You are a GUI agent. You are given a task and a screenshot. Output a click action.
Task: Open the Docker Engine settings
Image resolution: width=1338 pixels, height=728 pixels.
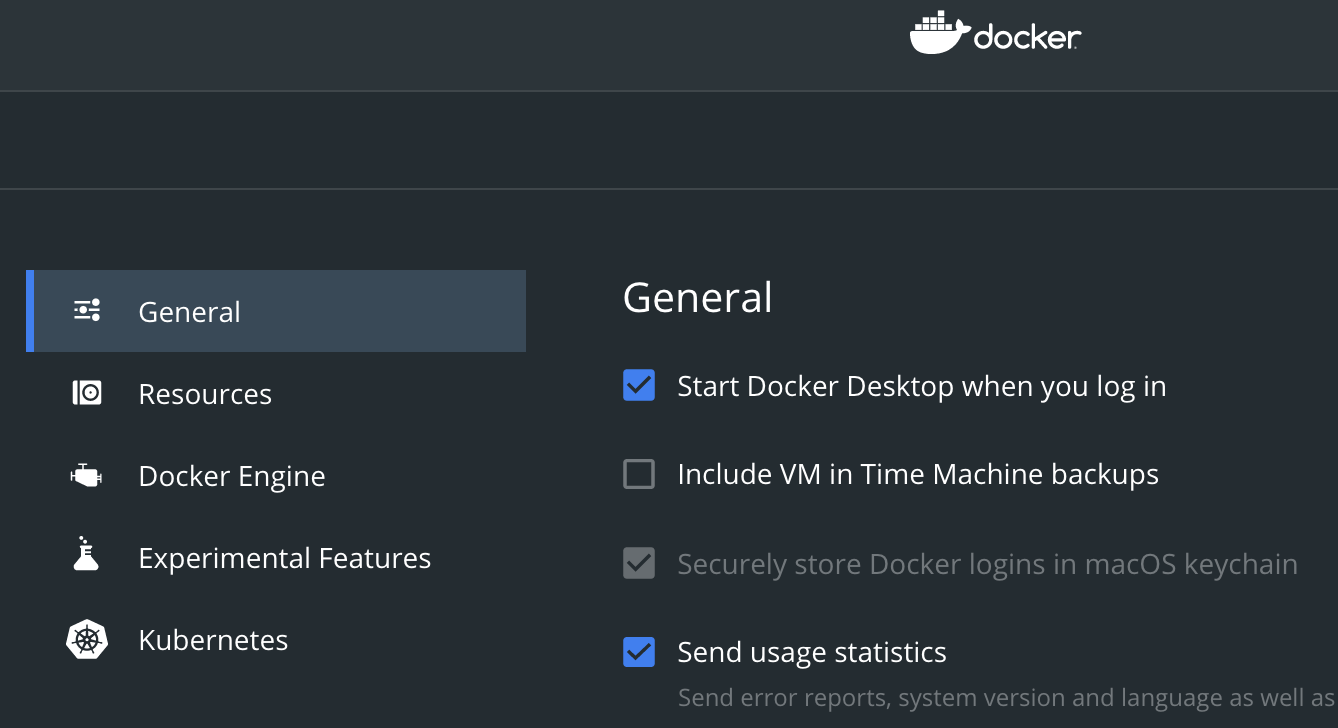[x=276, y=476]
